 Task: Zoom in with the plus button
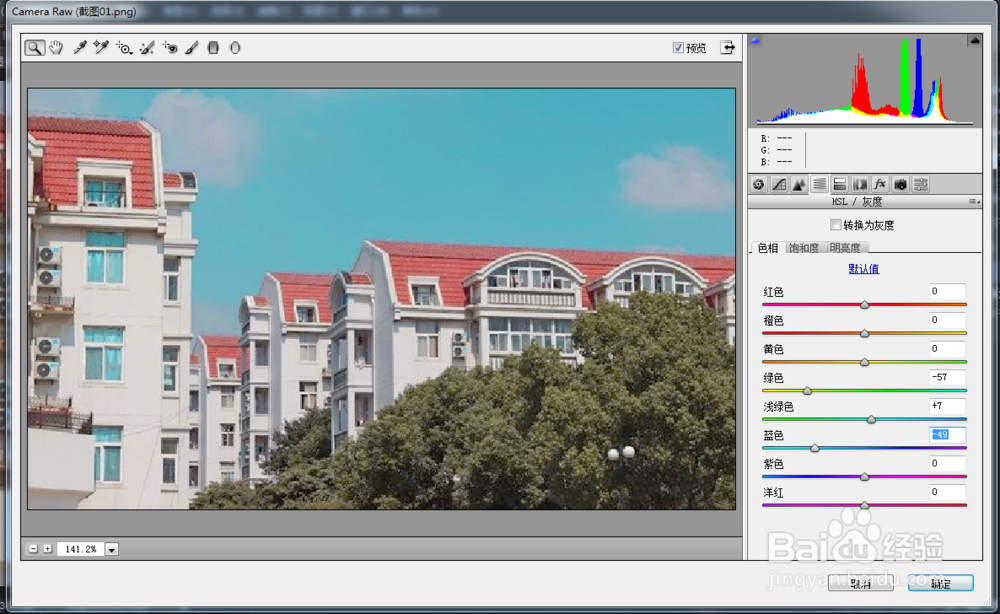pyautogui.click(x=48, y=548)
